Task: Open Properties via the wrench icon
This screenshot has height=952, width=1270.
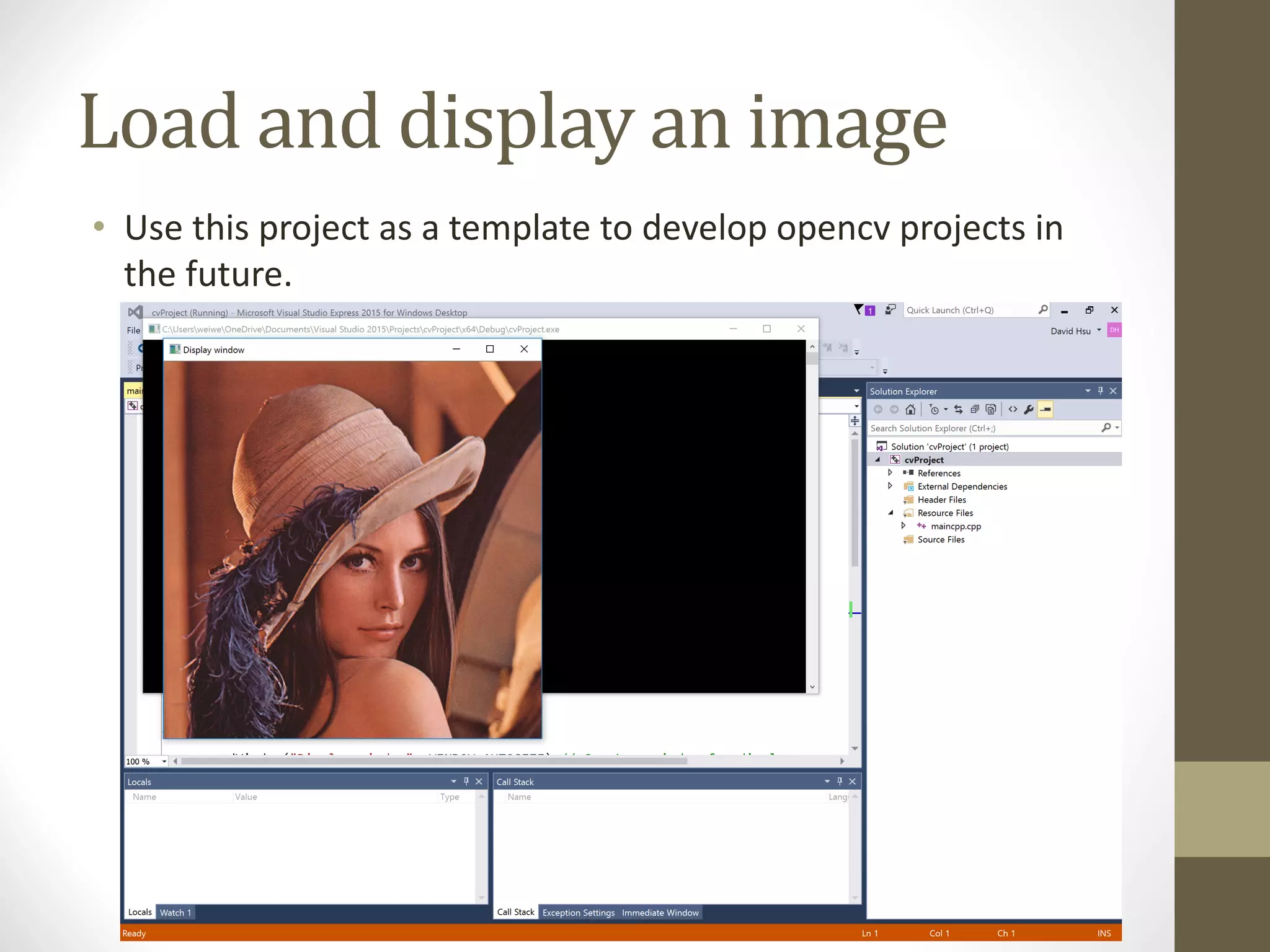Action: [x=1029, y=409]
